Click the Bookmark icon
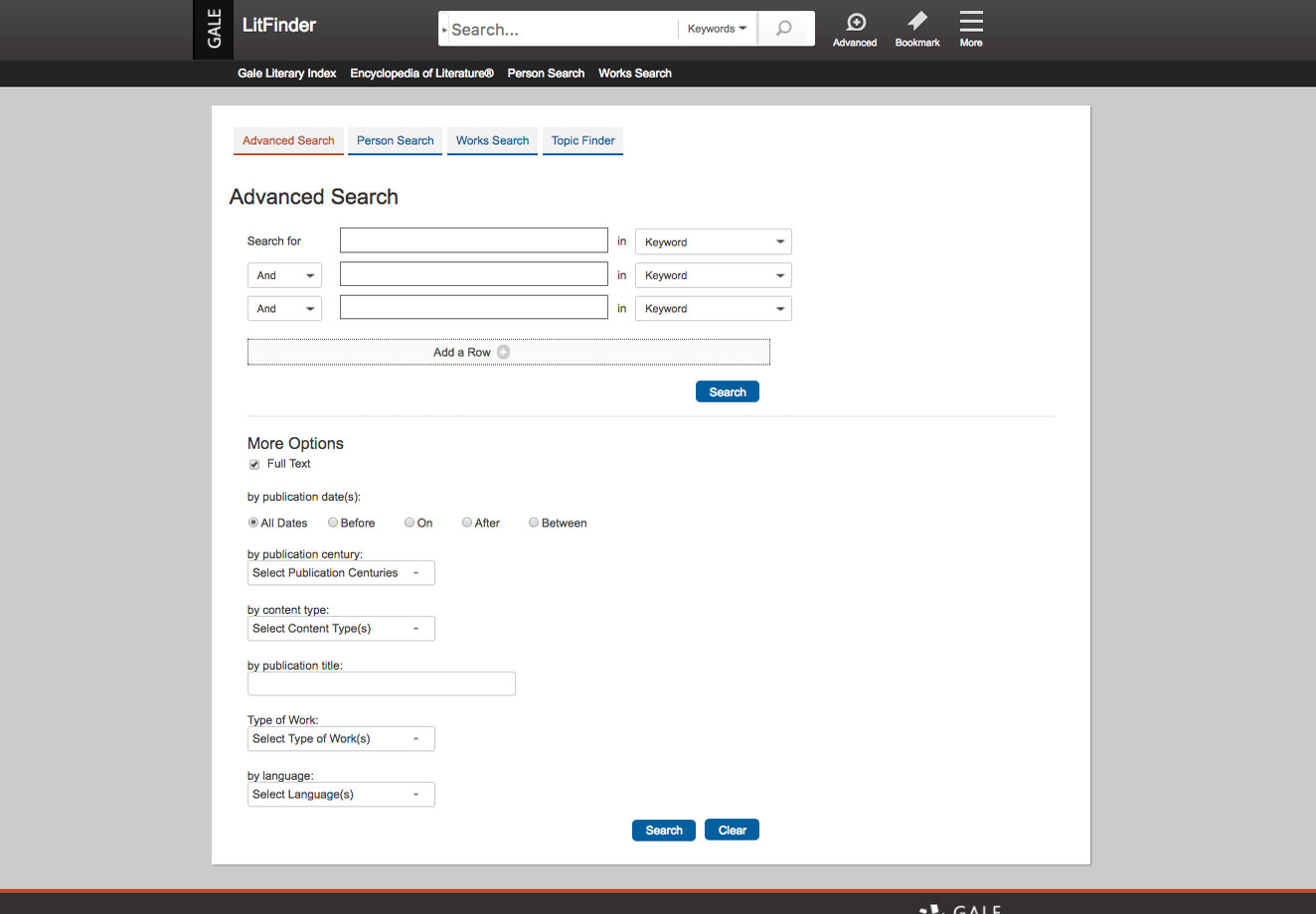The height and width of the screenshot is (914, 1316). 917,30
